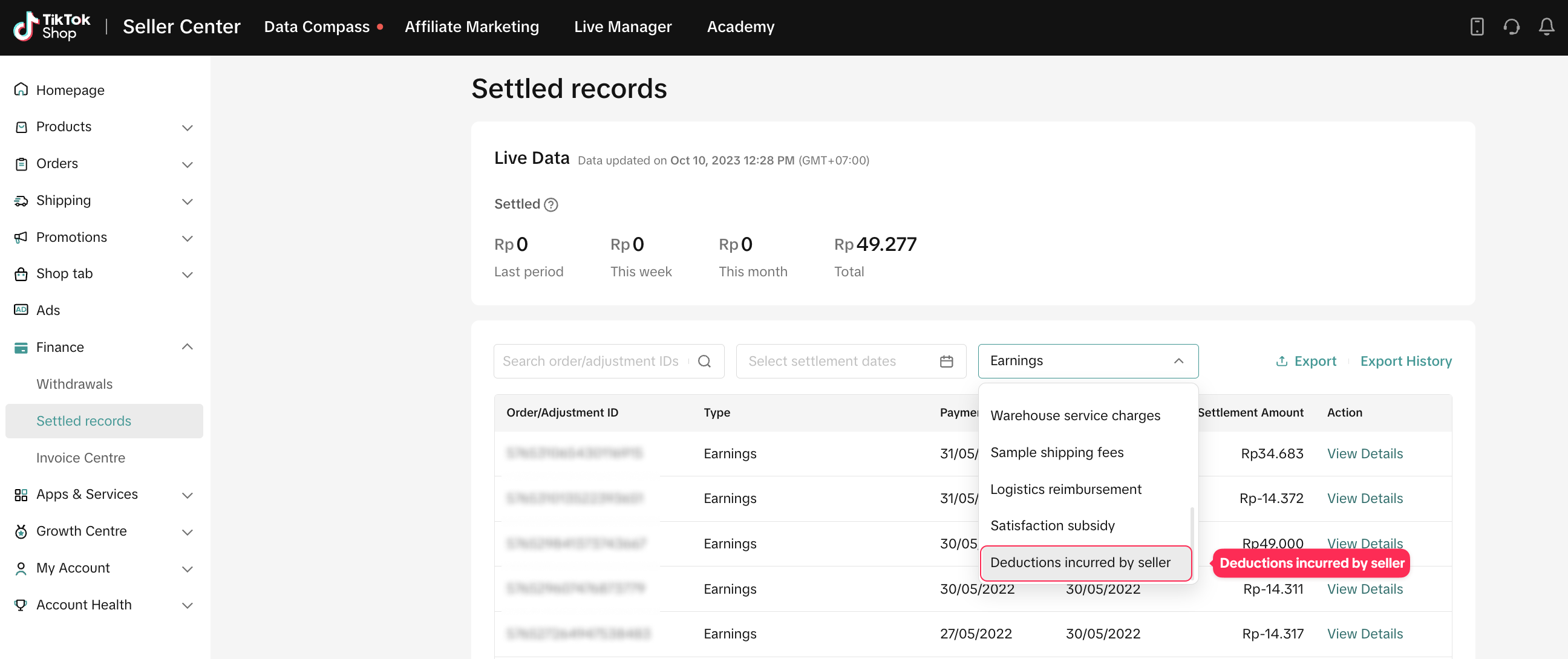Open the settlement dates calendar icon

(946, 361)
